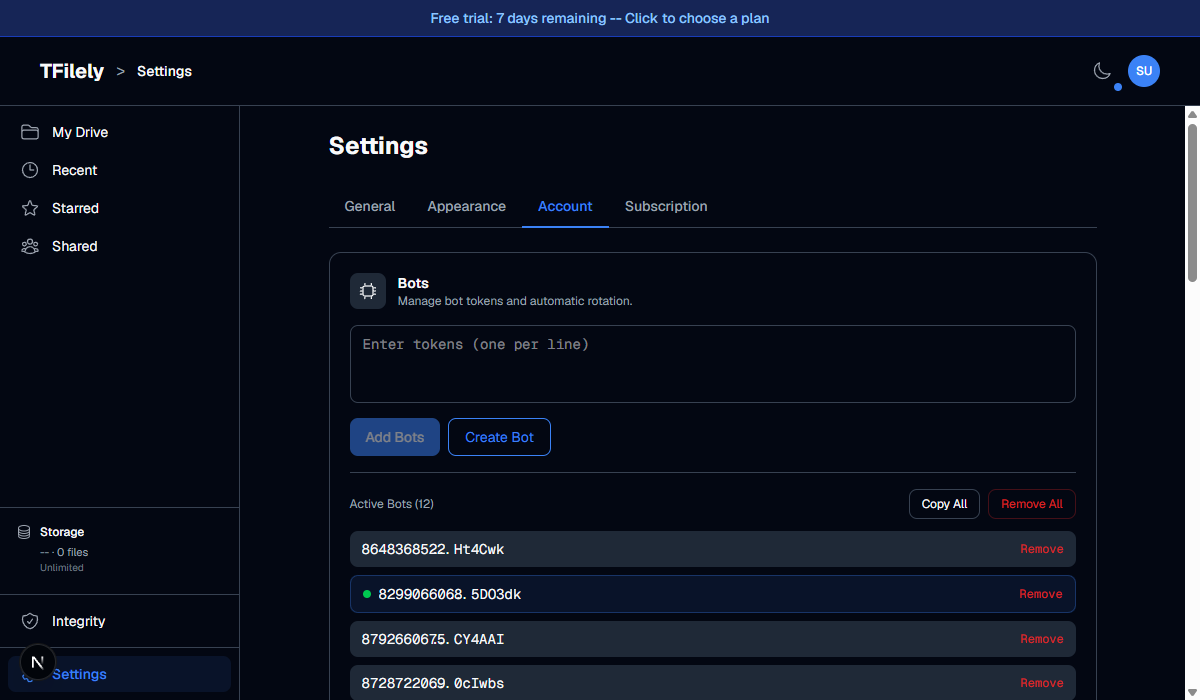Remove bot 8299066068.5DO3dk
Image resolution: width=1200 pixels, height=700 pixels.
[1040, 594]
